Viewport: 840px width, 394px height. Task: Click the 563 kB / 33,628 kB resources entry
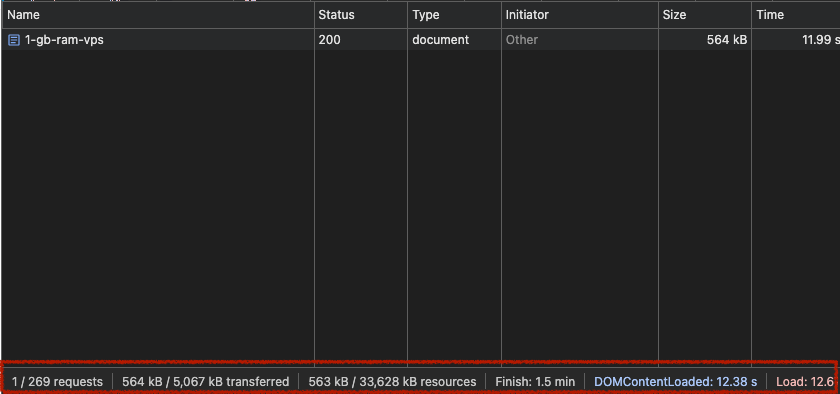tap(392, 382)
